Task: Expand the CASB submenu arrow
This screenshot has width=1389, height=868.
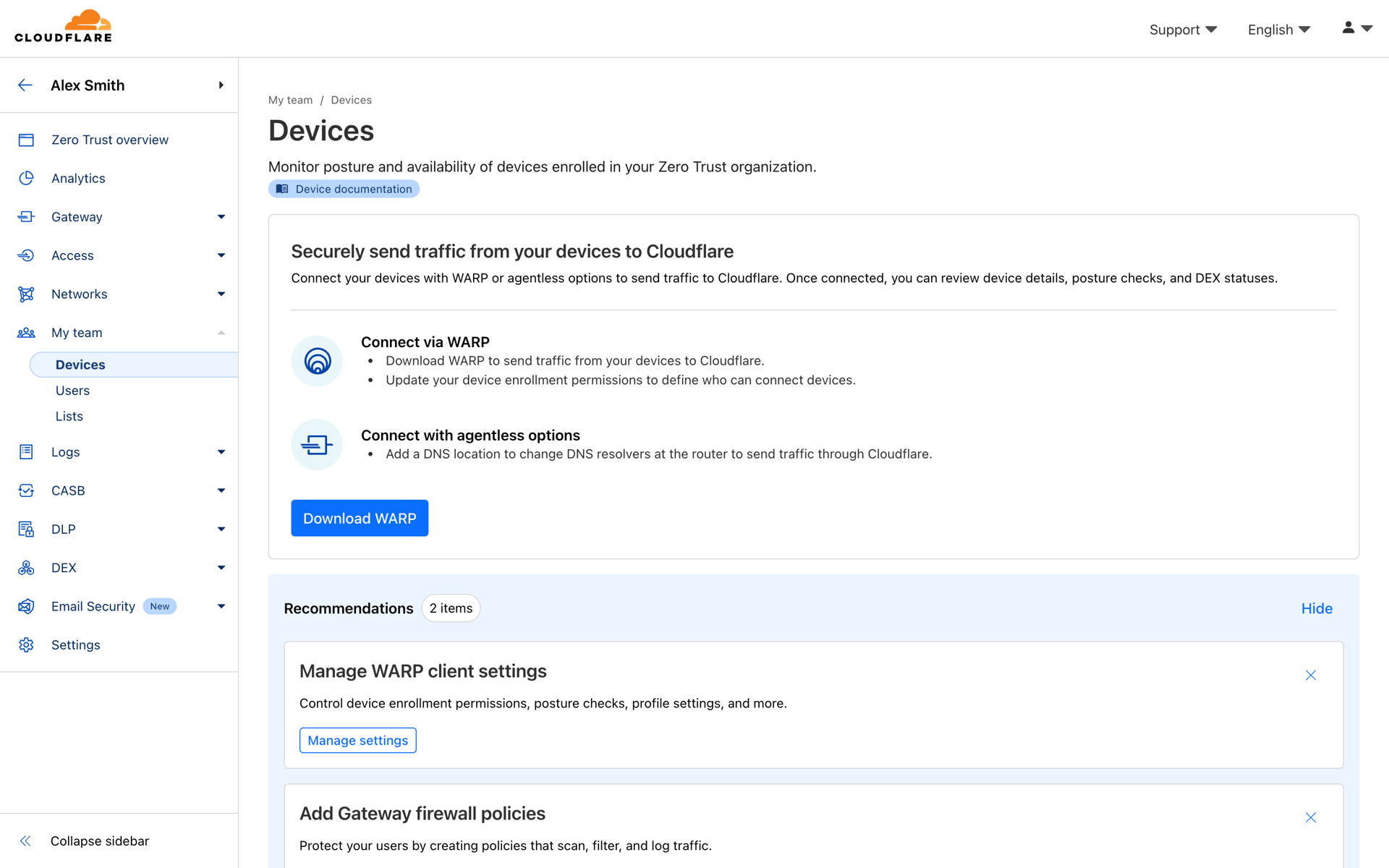Action: pos(221,490)
